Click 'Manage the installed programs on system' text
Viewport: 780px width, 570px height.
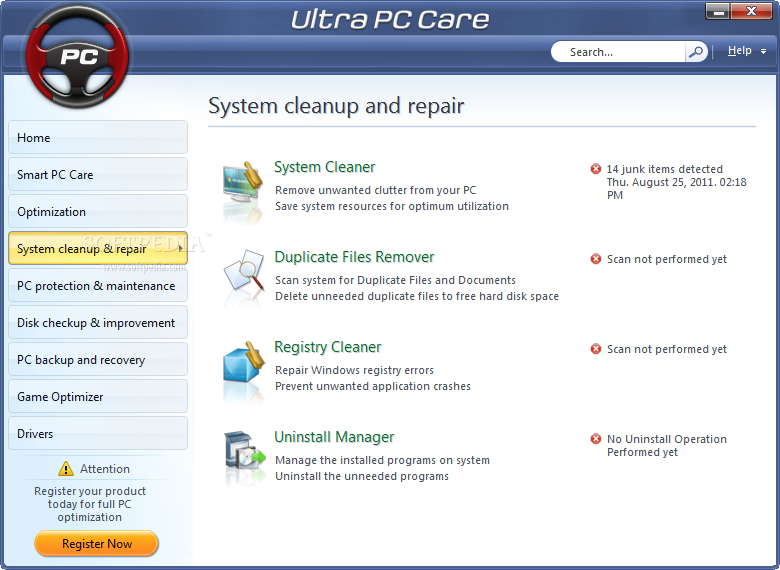tap(383, 460)
